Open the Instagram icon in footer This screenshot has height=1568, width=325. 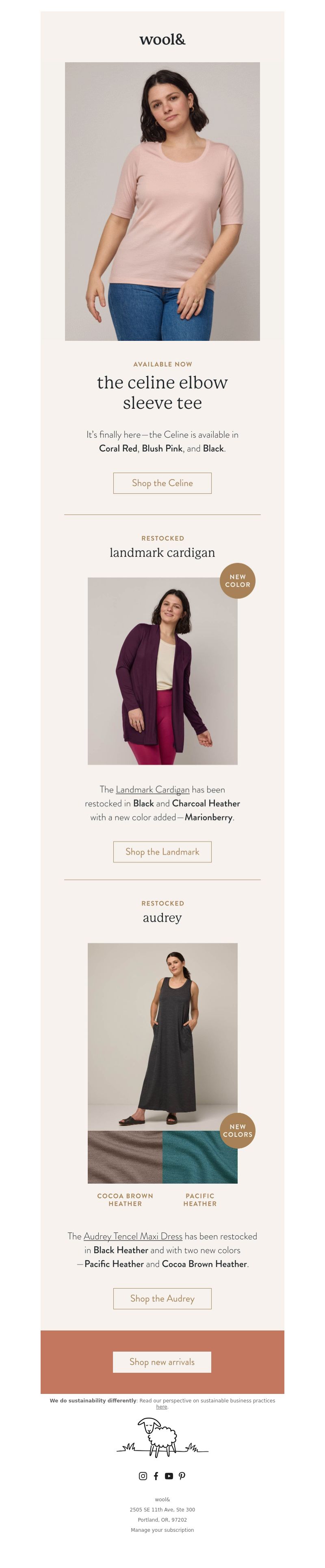point(143,1476)
